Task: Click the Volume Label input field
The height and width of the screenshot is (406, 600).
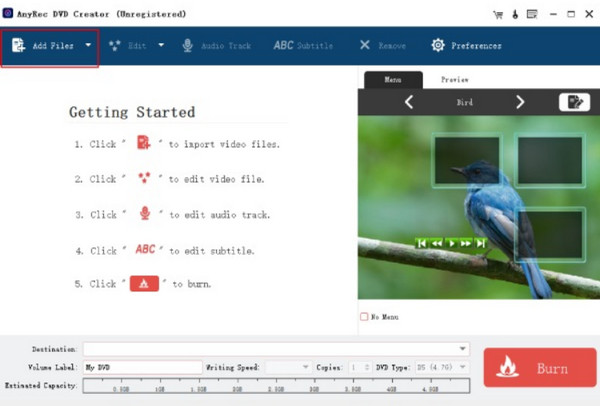Action: pos(143,367)
